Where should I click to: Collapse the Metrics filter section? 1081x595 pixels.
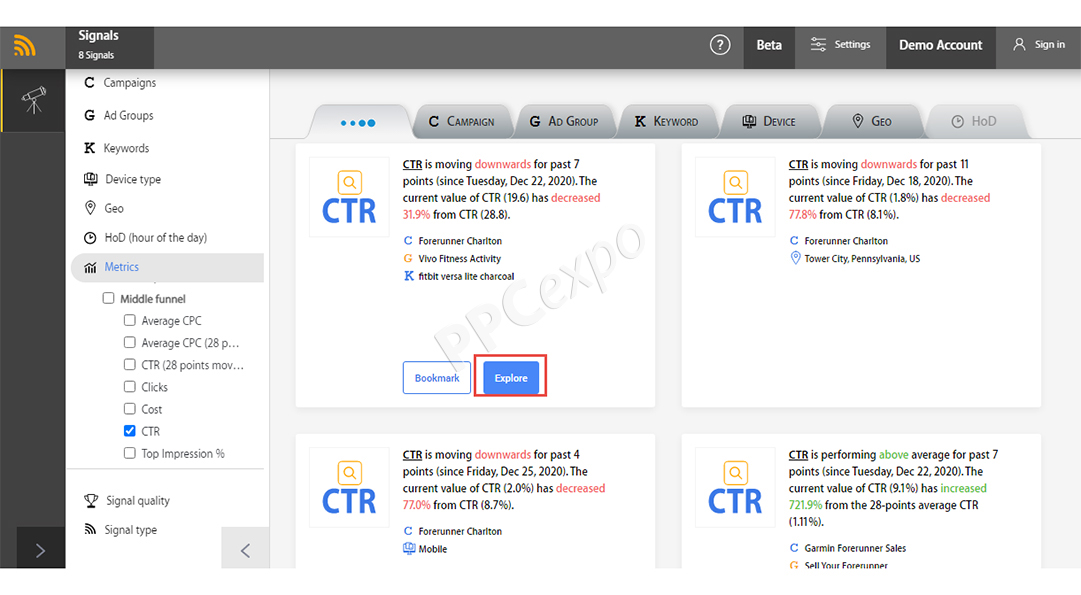point(167,268)
